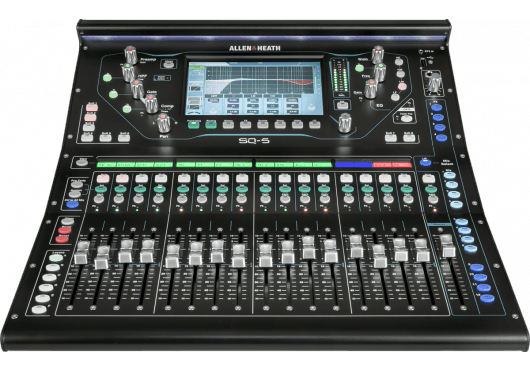This screenshot has width=530, height=371.
Task: Click the EQ Freq knob
Action: click(380, 72)
